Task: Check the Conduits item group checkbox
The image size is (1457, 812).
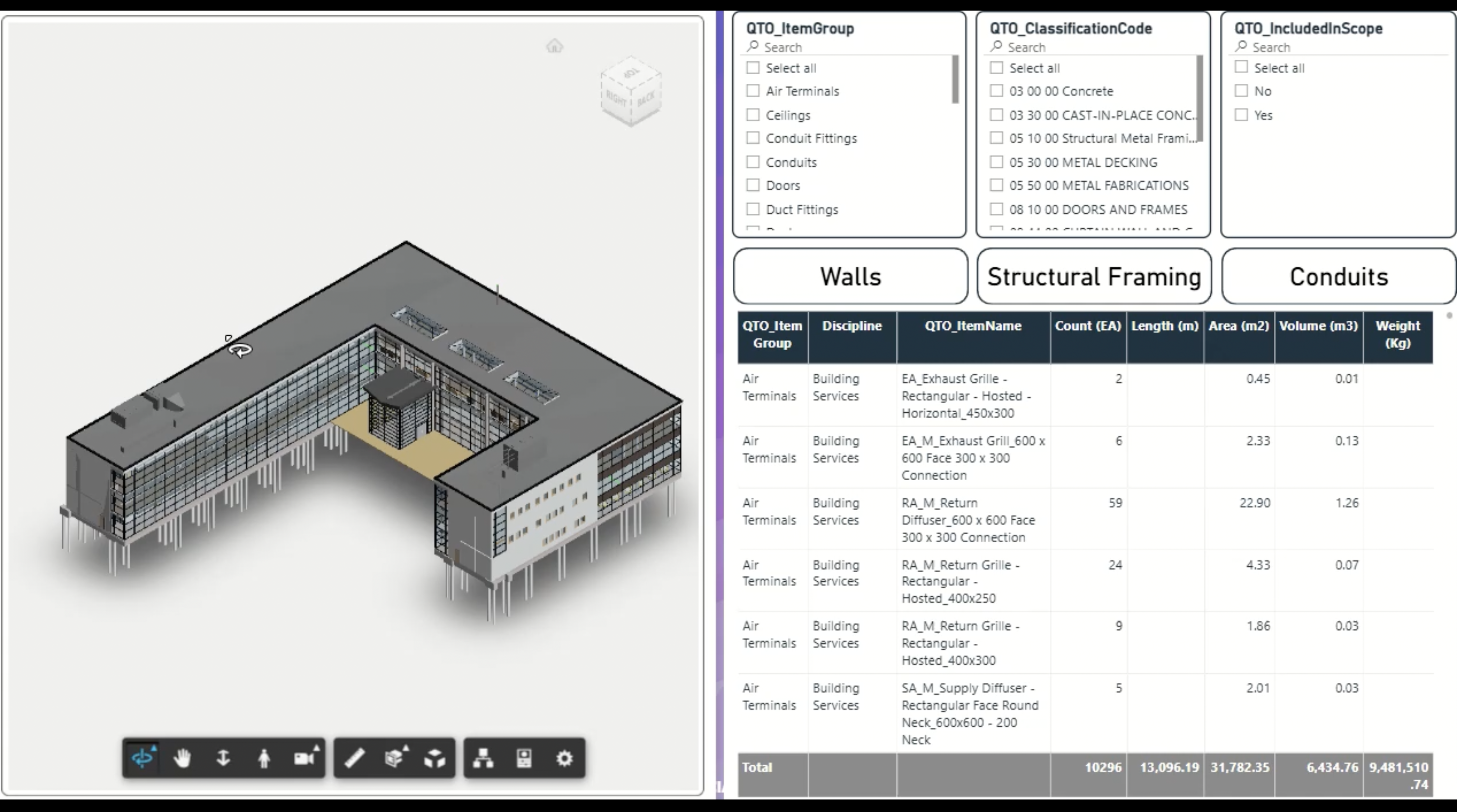Action: click(x=753, y=162)
